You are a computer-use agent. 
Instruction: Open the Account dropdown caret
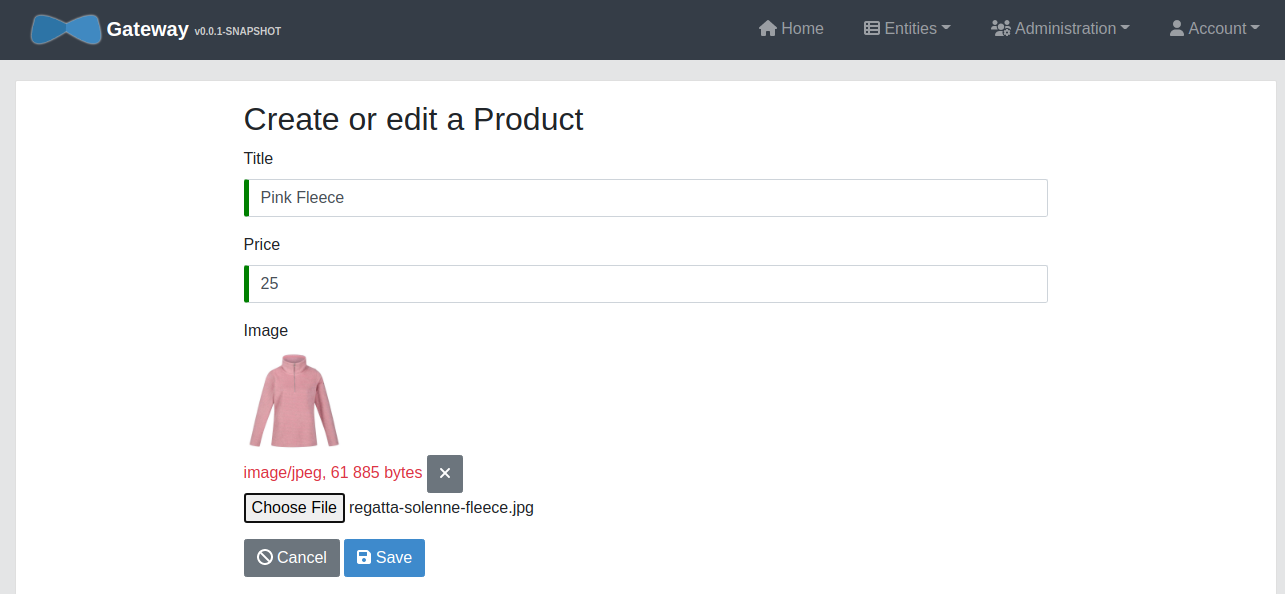click(x=1255, y=29)
